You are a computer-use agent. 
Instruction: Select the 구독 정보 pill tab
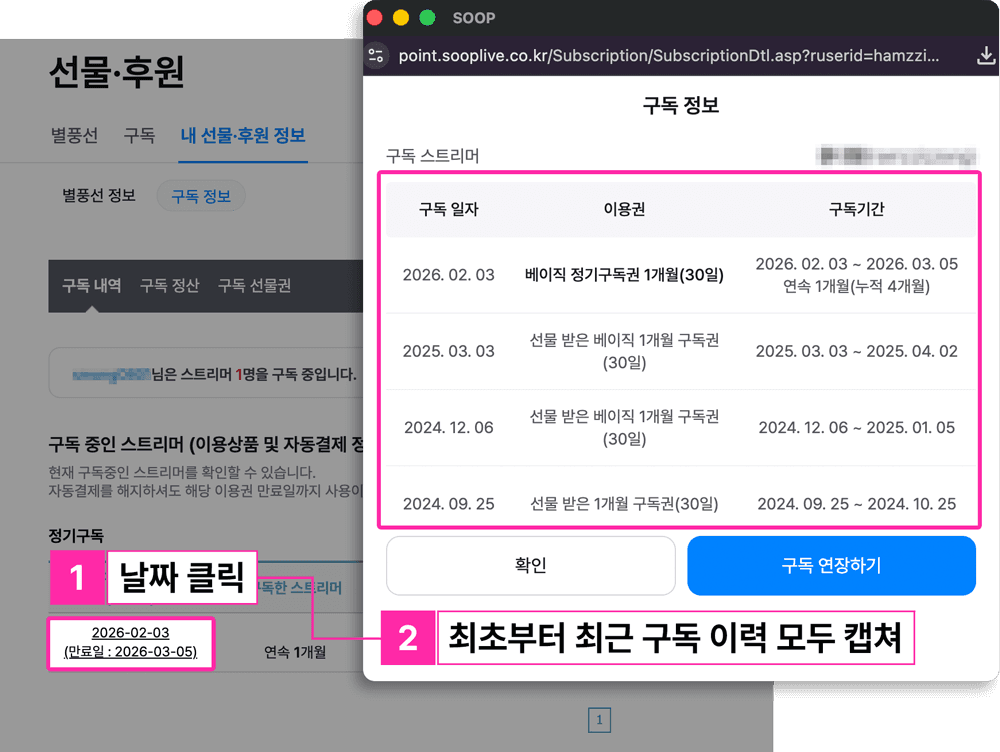click(x=201, y=196)
